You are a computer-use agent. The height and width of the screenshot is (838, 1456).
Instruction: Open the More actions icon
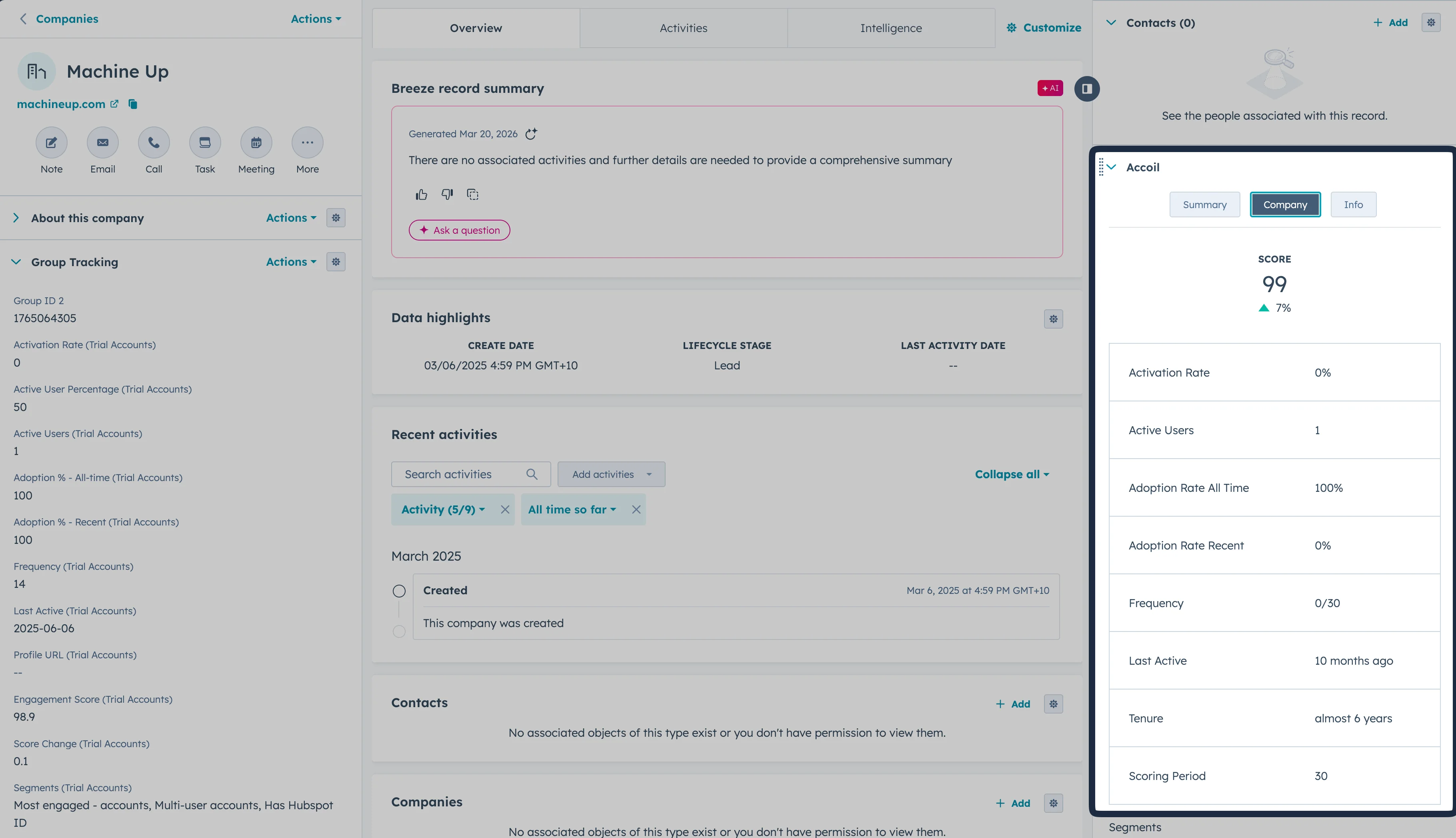pos(307,142)
